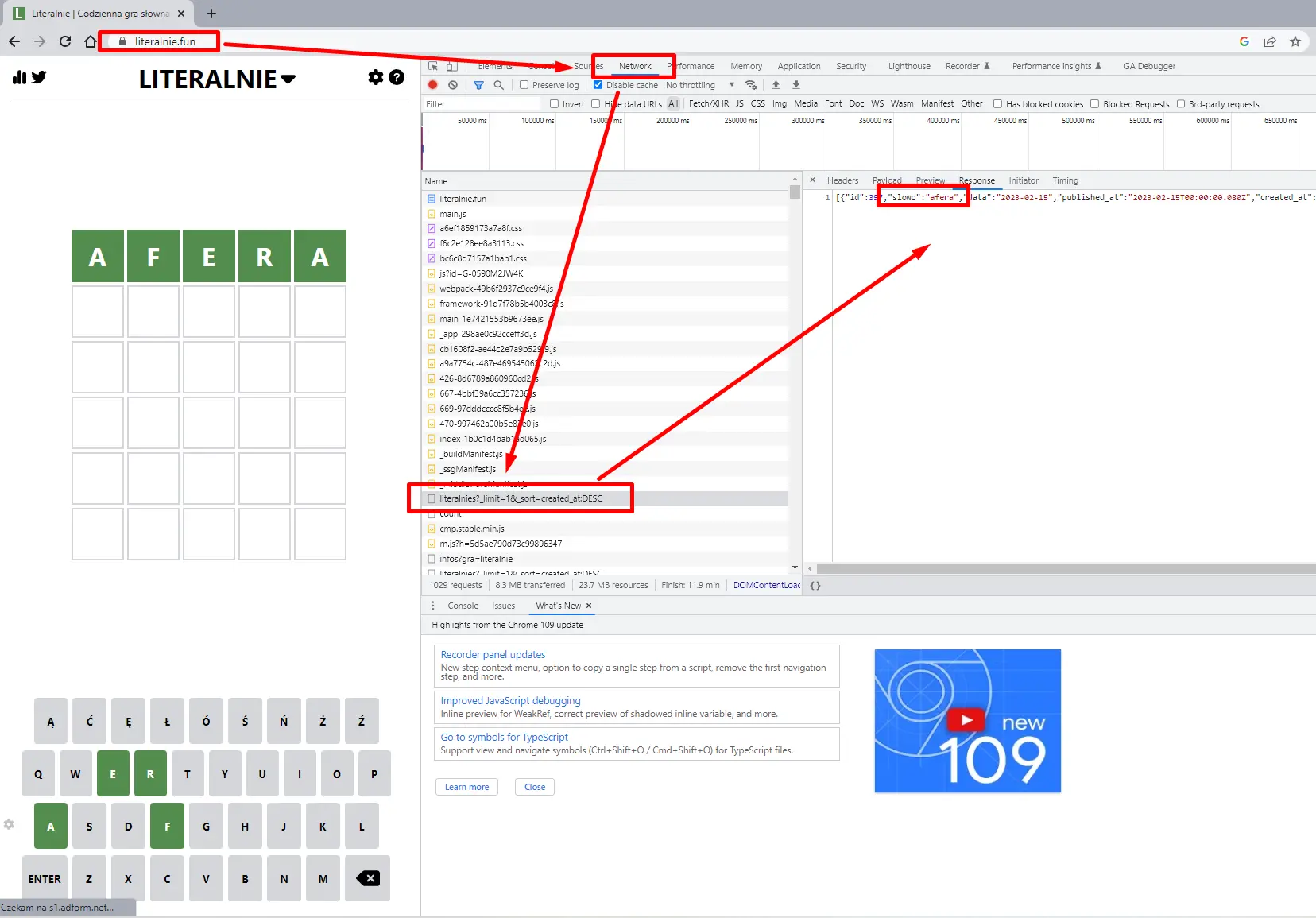Screen dimensions: 1316x918
Task: Open the Headers tab of the request
Action: [842, 180]
